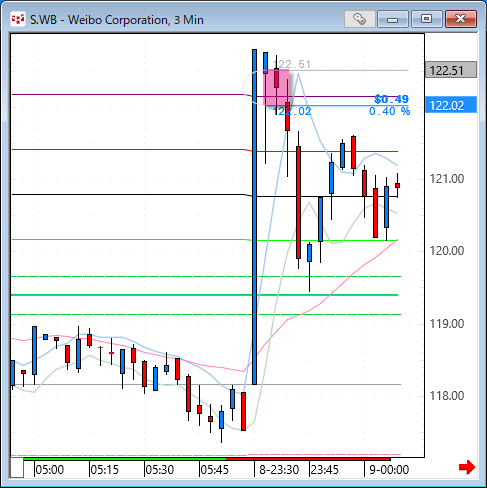Click the 119.00 price axis value
This screenshot has width=487, height=488.
(x=447, y=324)
